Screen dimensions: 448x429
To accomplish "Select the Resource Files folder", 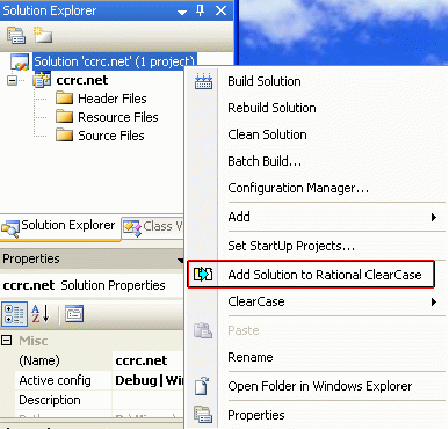I will click(118, 117).
